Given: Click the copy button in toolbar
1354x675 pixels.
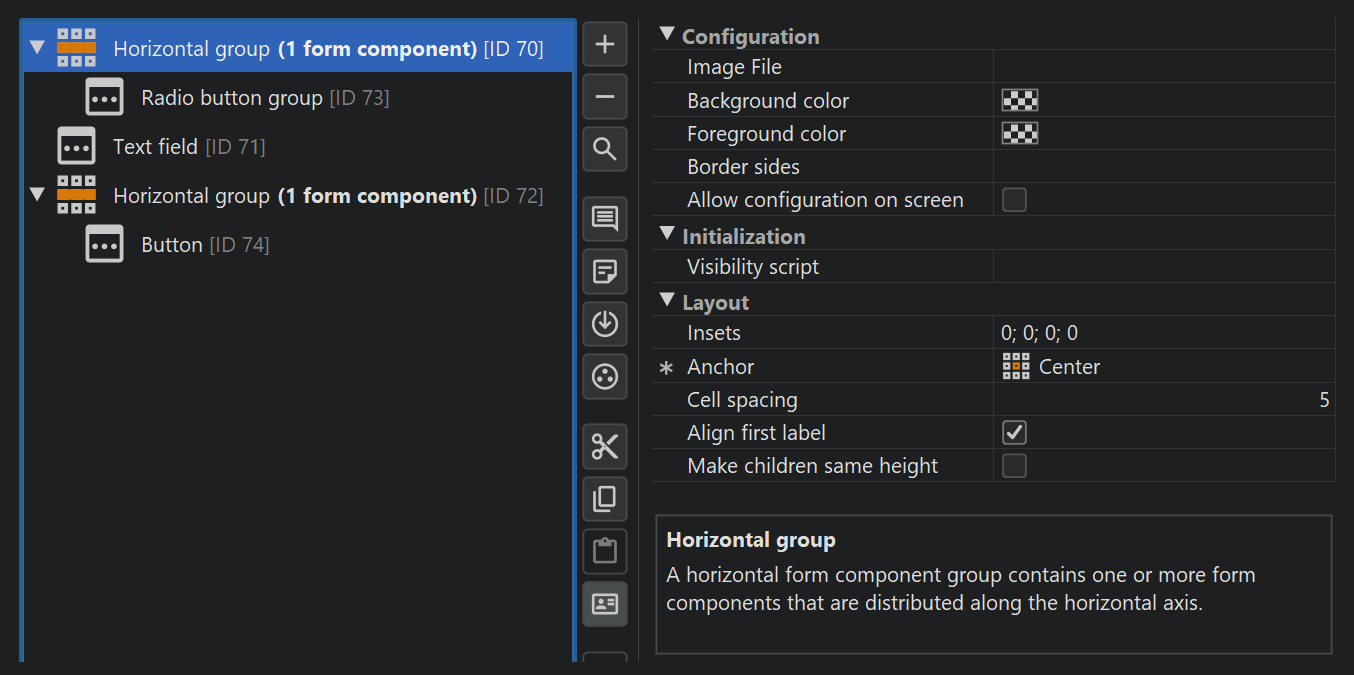Looking at the screenshot, I should click(x=605, y=498).
